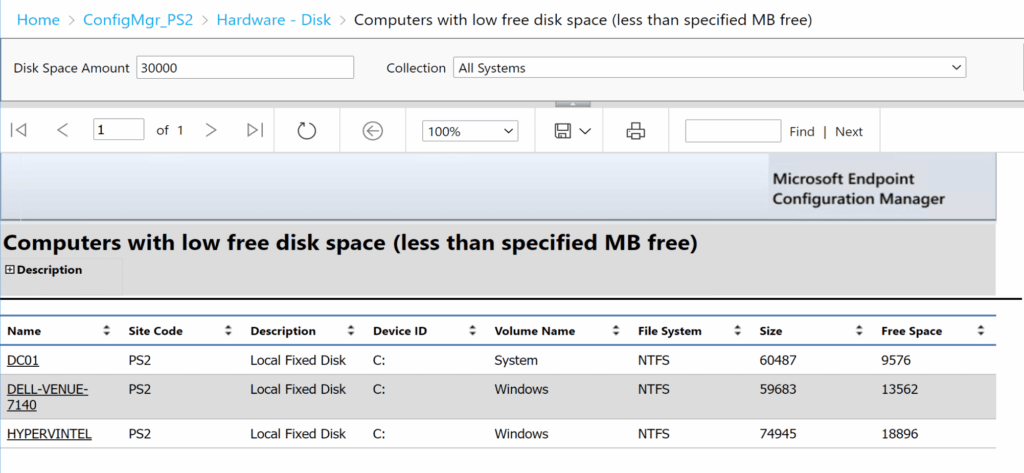The height and width of the screenshot is (473, 1024).
Task: Sort the table by Name column
Action: (107, 331)
